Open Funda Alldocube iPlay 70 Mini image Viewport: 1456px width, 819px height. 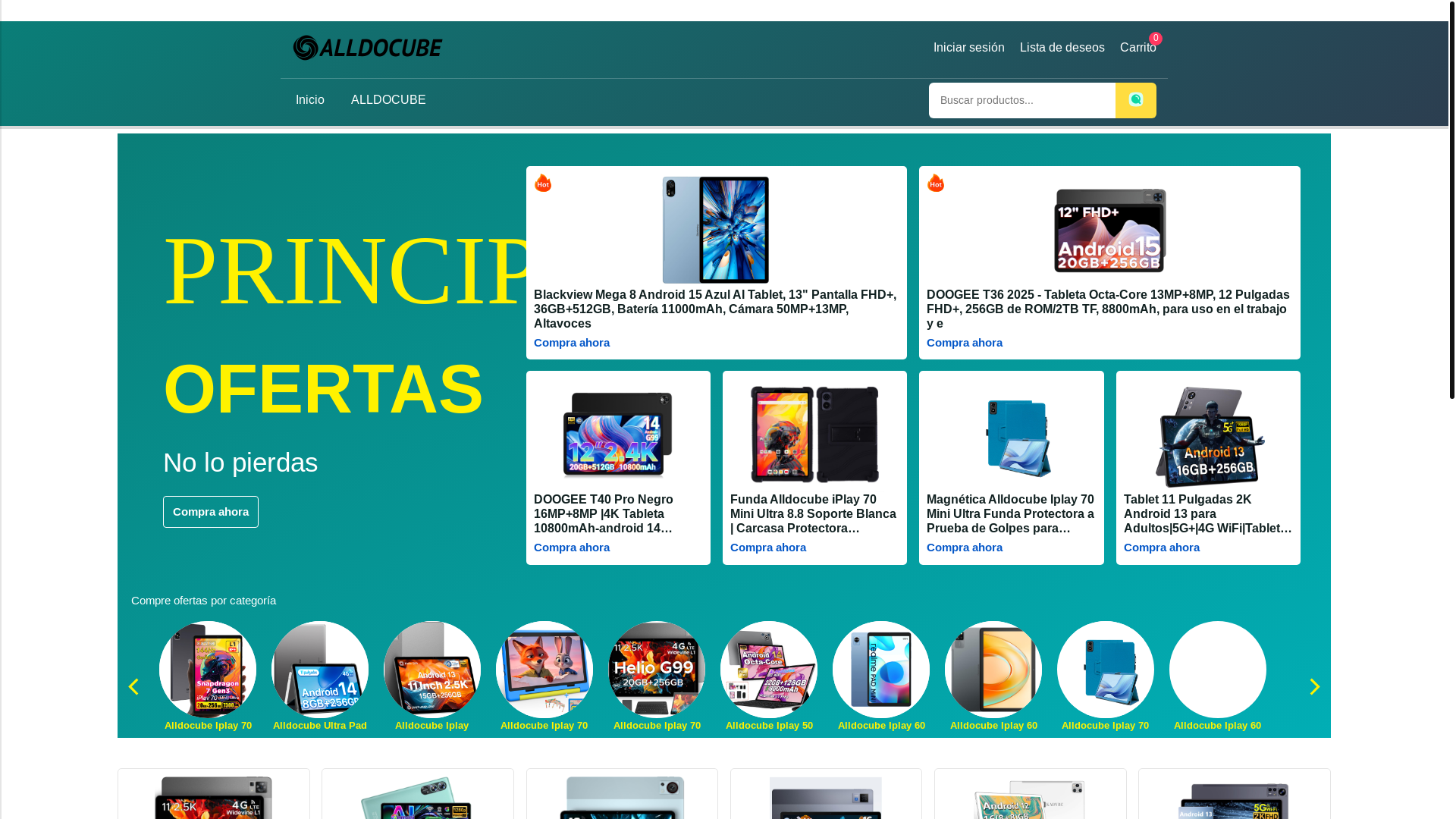coord(814,435)
